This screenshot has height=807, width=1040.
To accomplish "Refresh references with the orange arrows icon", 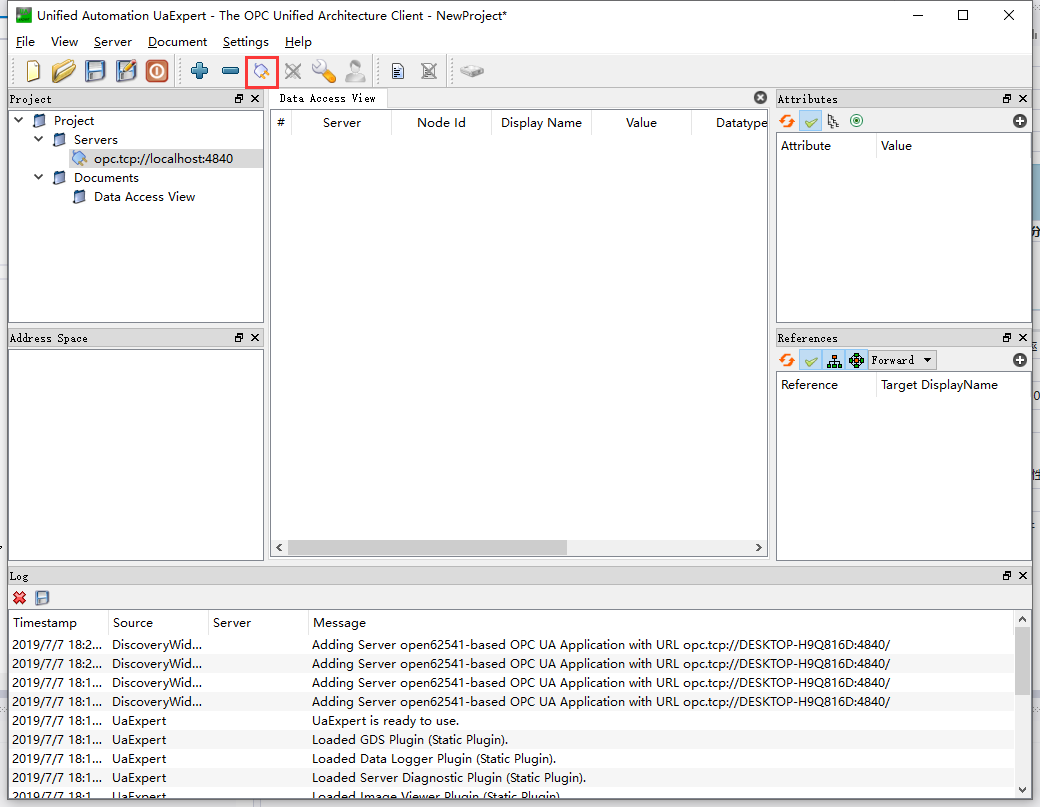I will 787,360.
